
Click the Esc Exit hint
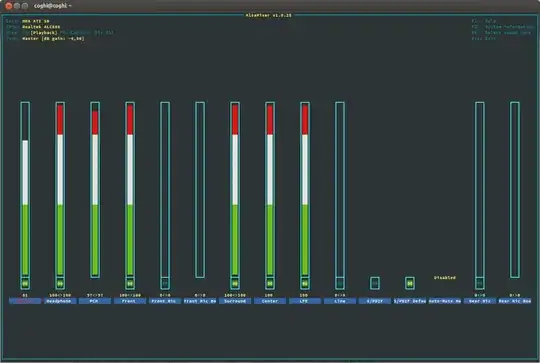[484, 39]
